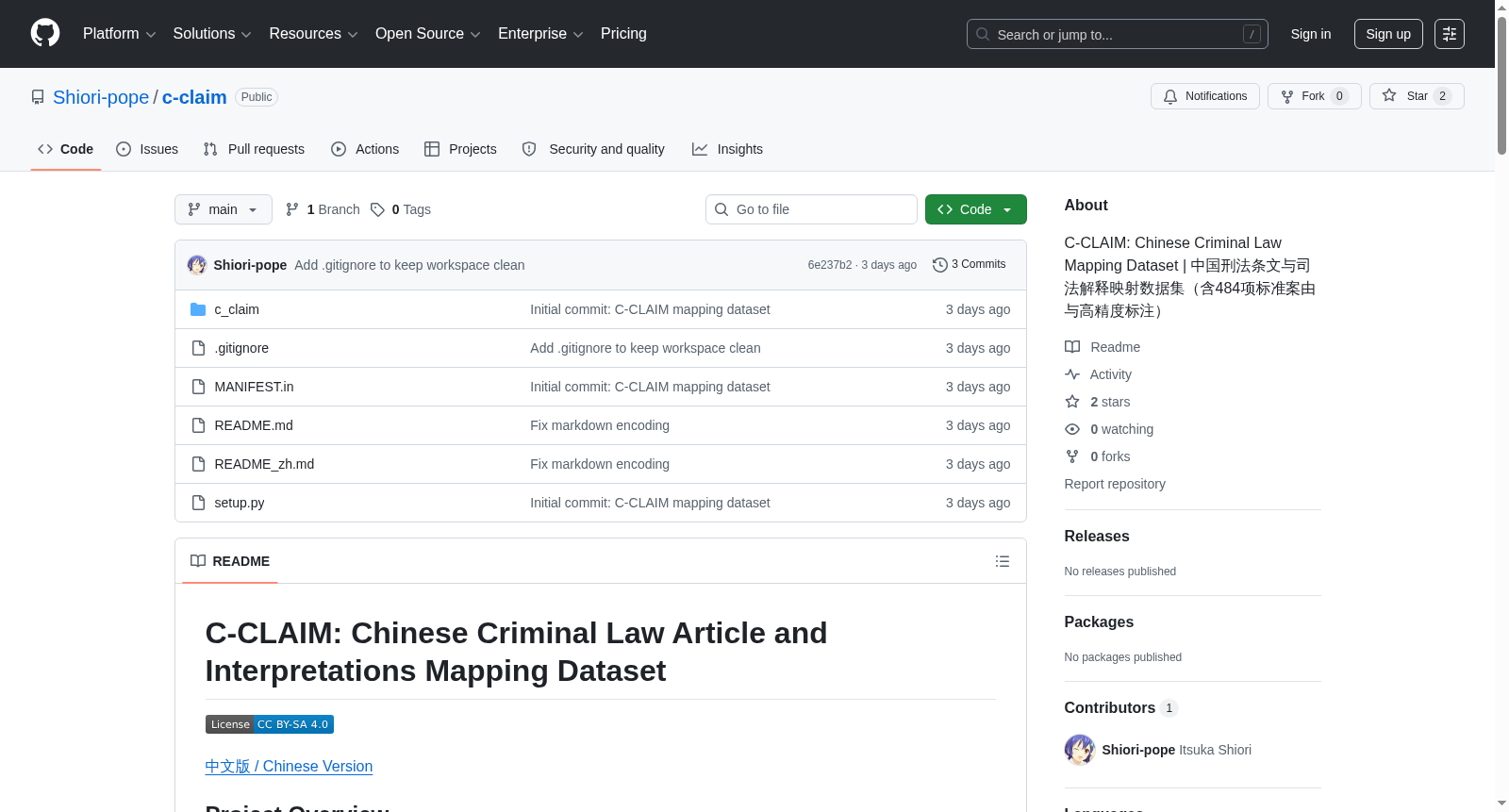Click the repository icon beside Shiori-pope
Viewport: 1509px width, 812px height.
point(38,97)
